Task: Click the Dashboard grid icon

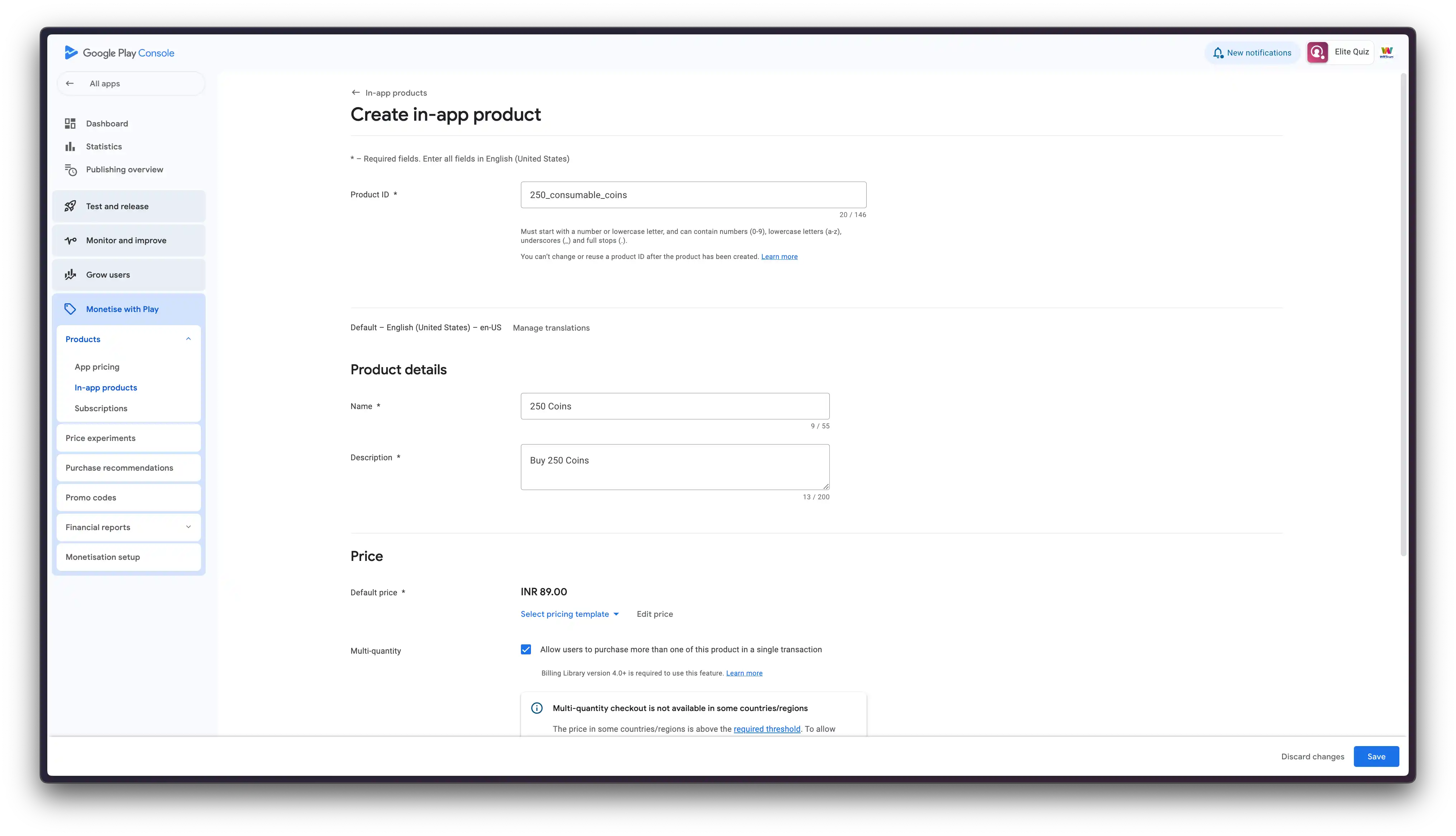Action: (x=70, y=124)
